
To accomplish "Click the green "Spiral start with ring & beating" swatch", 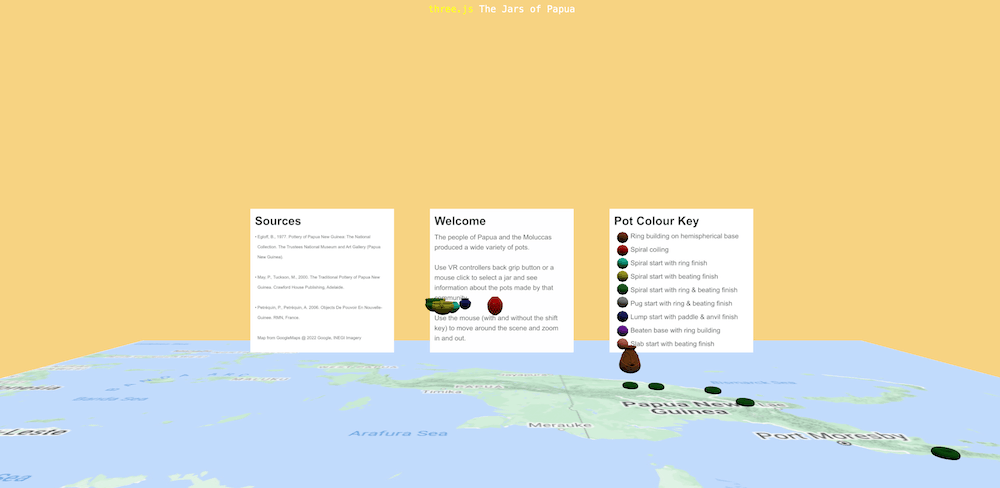I will [622, 290].
